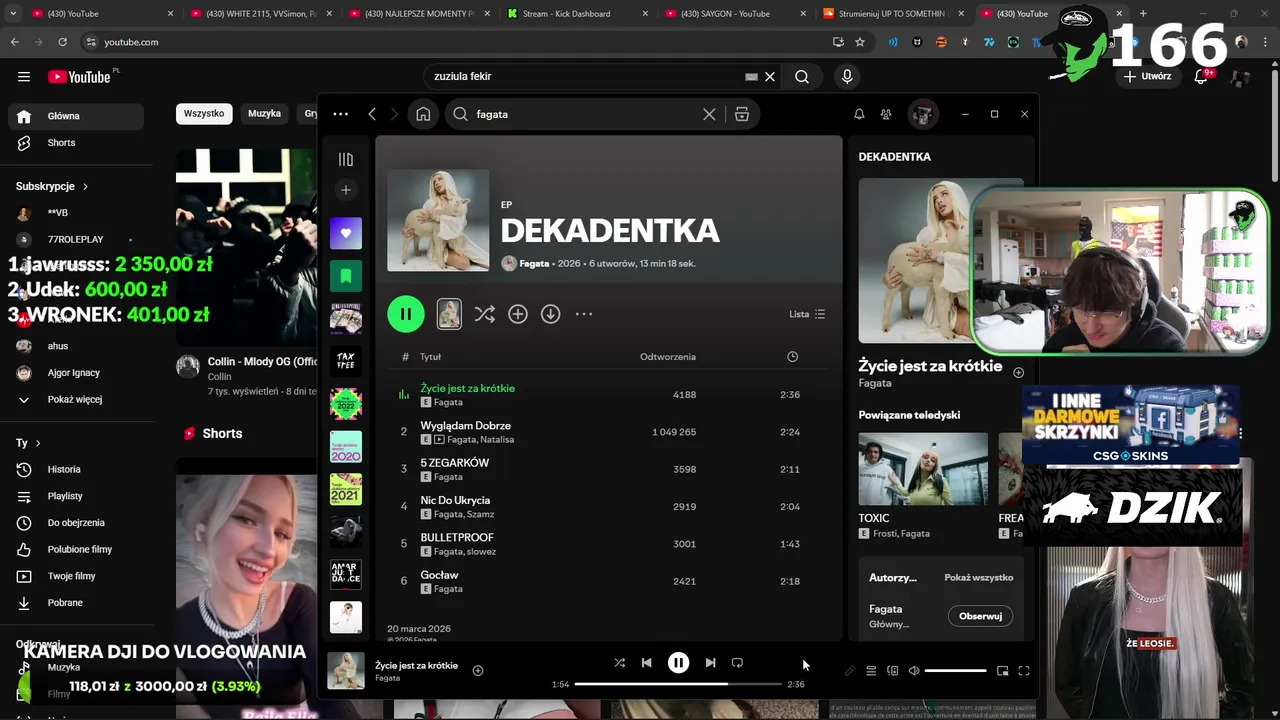
Task: Toggle the lyrics microphone in player bar
Action: 850,671
